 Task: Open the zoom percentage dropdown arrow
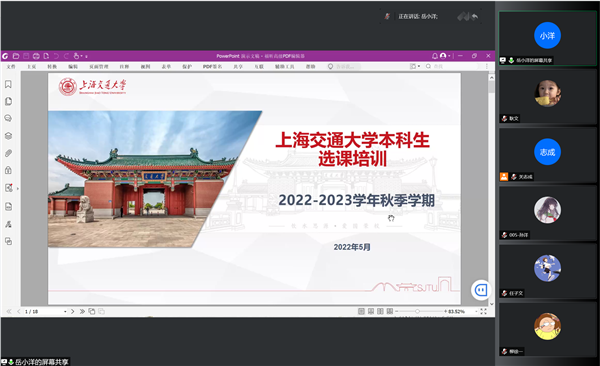476,312
